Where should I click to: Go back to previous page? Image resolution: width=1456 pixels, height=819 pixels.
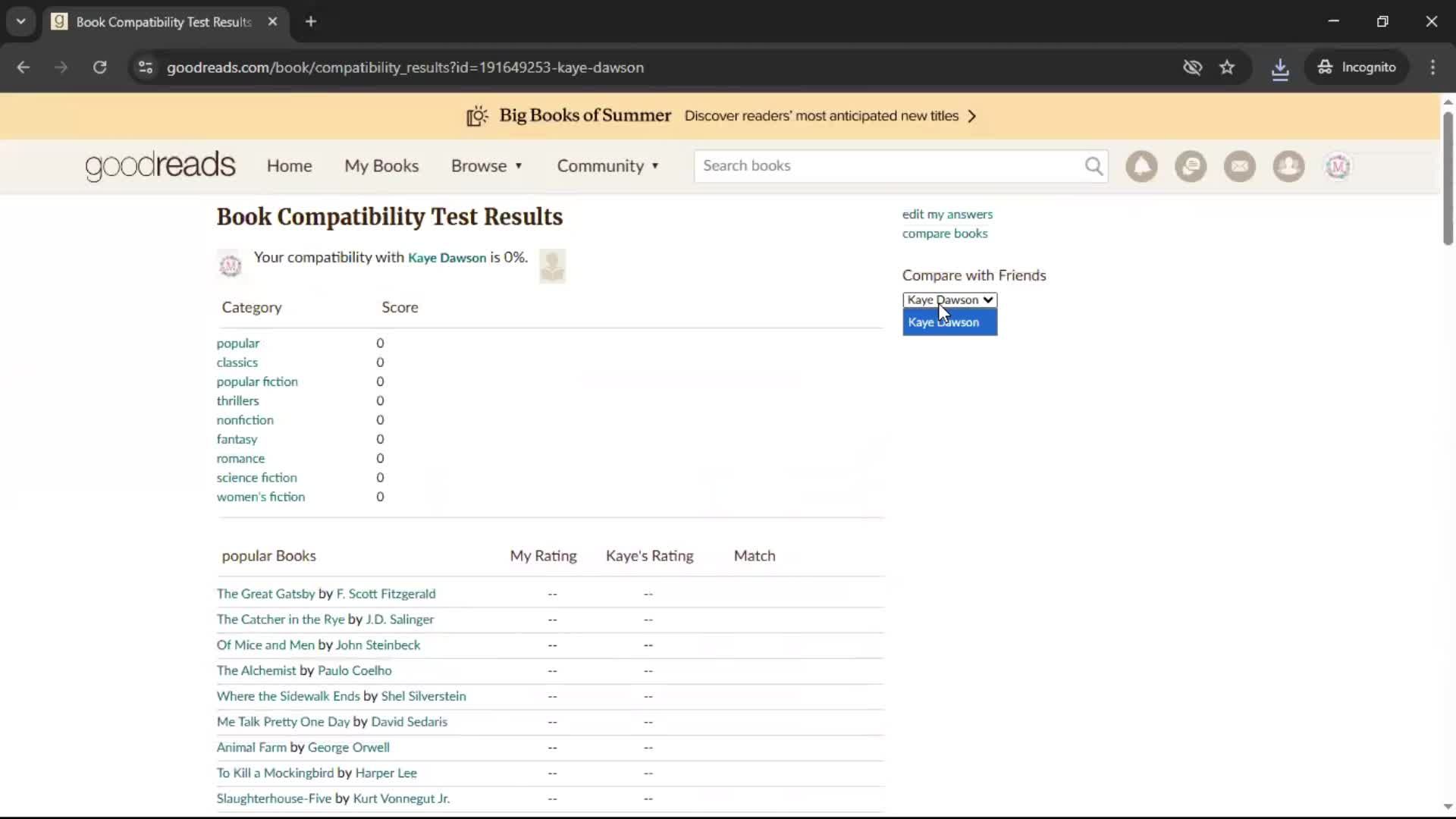[x=24, y=67]
